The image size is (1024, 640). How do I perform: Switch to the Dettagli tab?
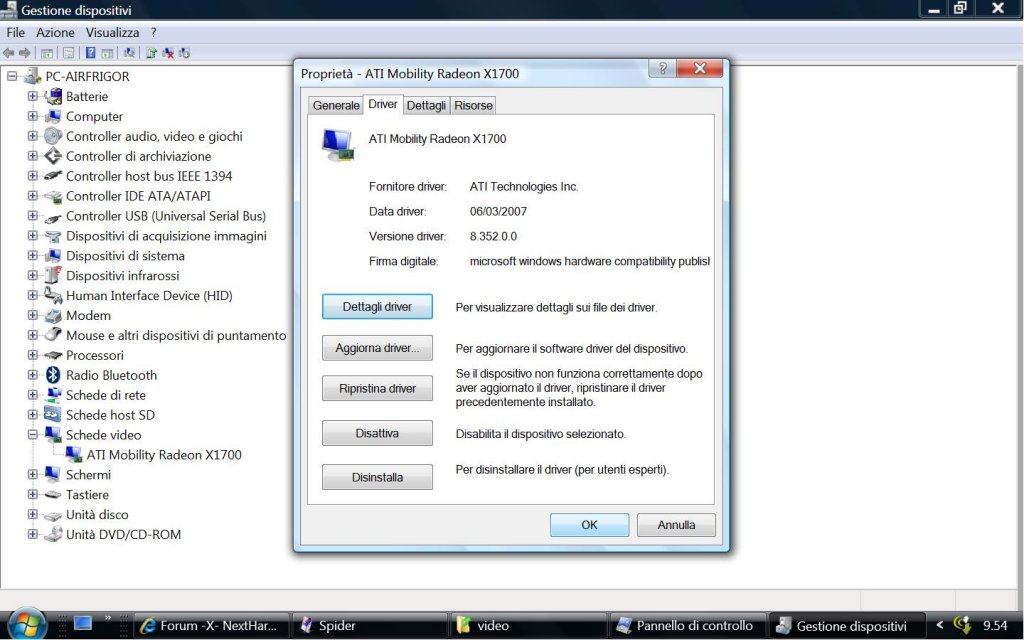(x=426, y=105)
